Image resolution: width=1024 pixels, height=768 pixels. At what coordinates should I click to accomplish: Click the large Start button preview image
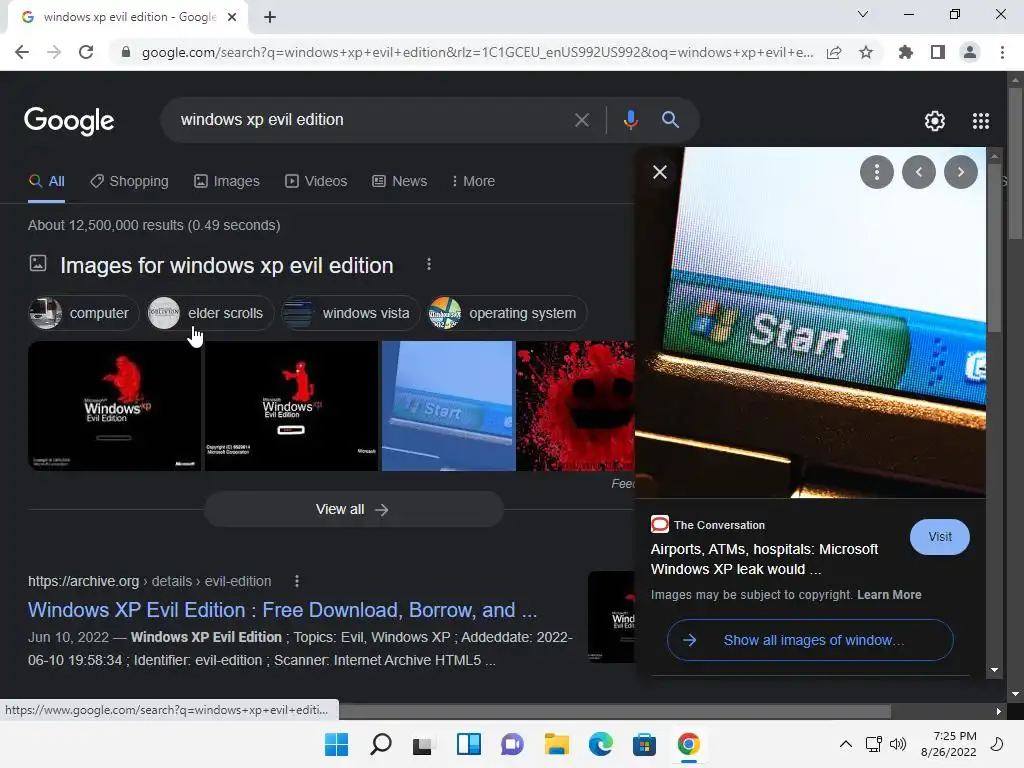coord(810,322)
